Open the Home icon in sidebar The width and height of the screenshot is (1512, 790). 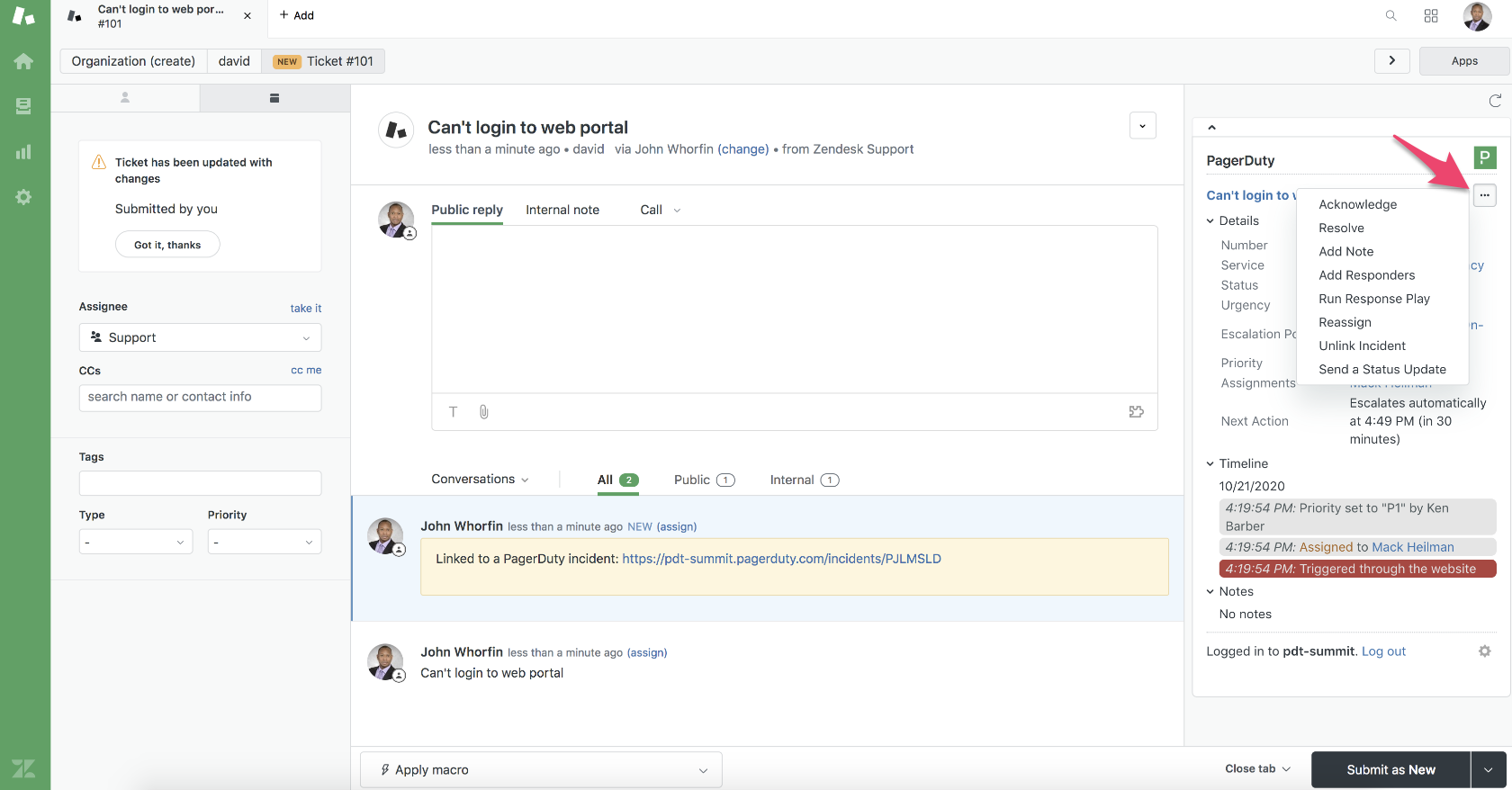[23, 61]
